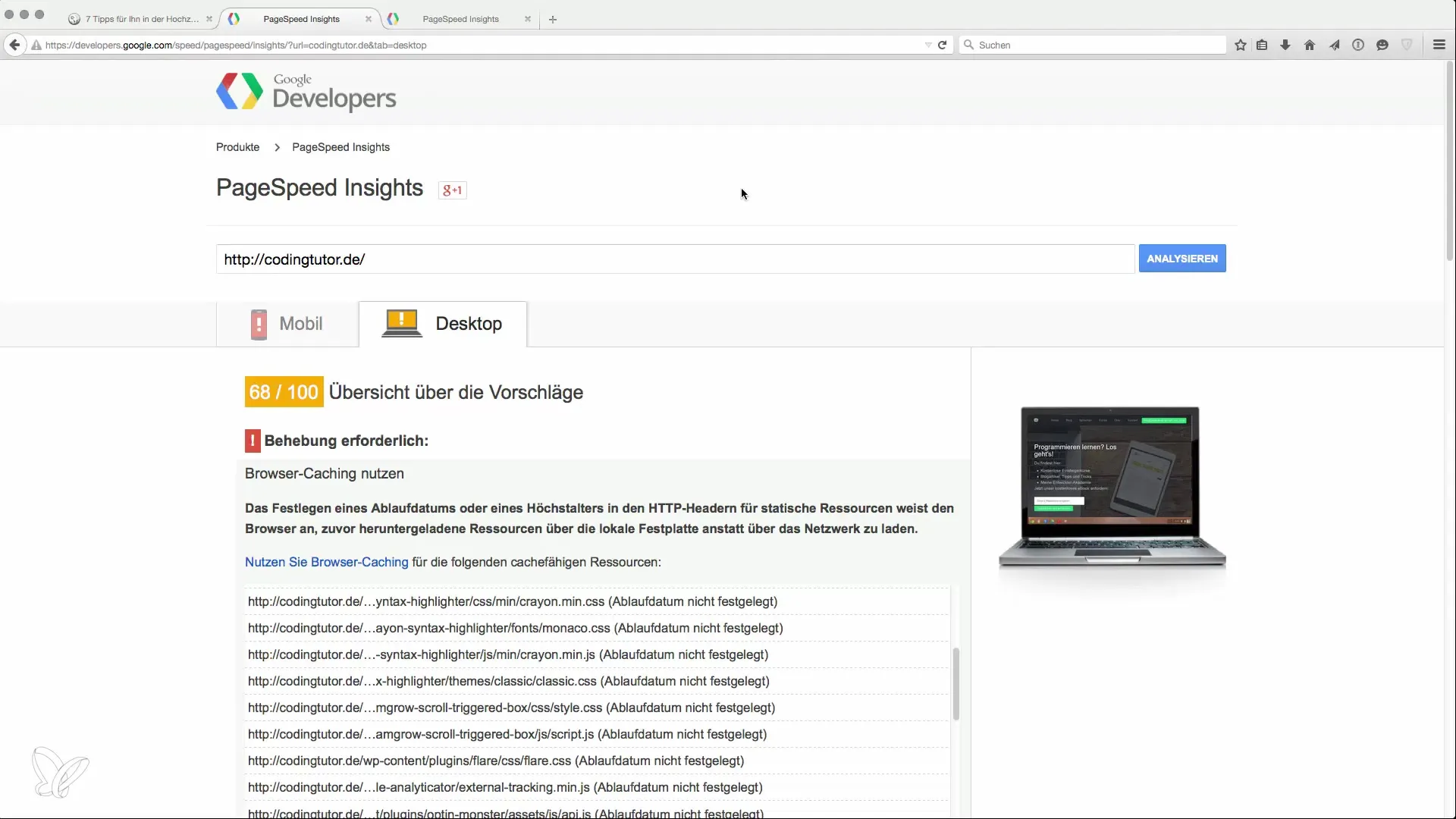The image size is (1456, 819).
Task: Click the classic.css resource row
Action: [597, 681]
